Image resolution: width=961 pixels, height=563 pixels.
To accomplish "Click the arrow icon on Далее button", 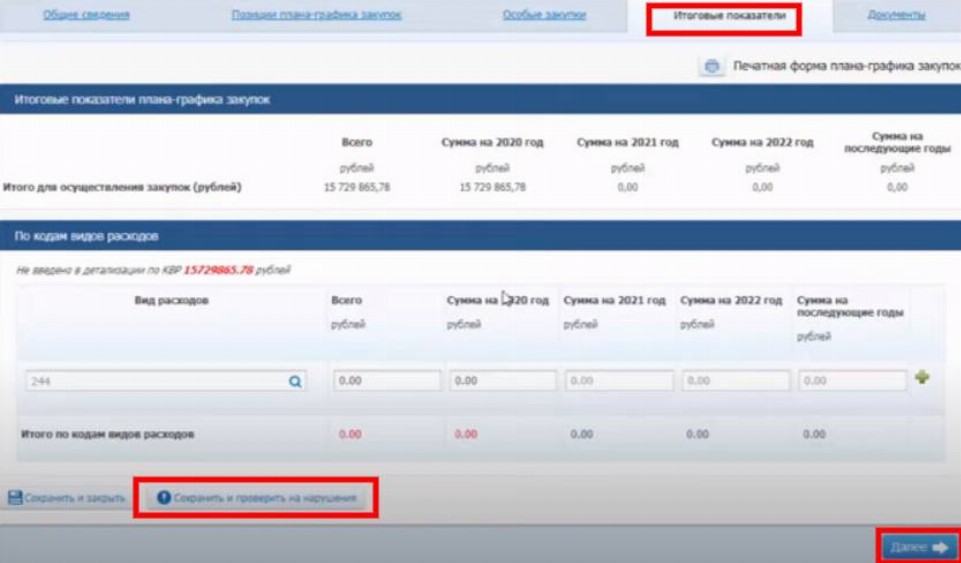I will 940,547.
